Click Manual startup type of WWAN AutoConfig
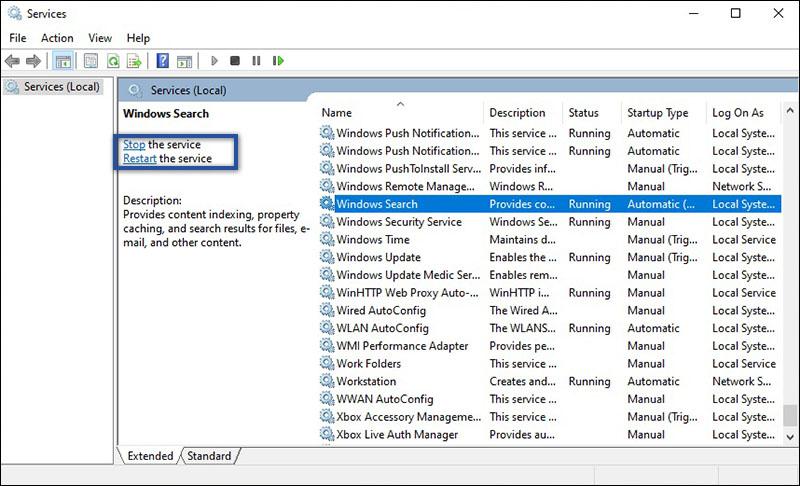The image size is (800, 486). pyautogui.click(x=646, y=399)
